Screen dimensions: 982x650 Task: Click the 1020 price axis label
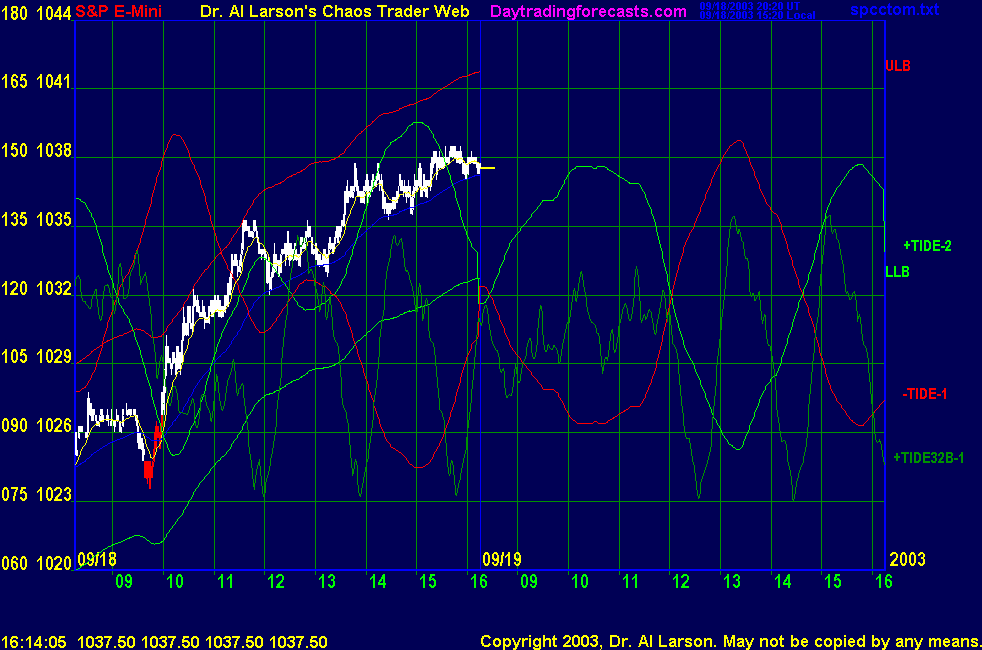(x=57, y=562)
